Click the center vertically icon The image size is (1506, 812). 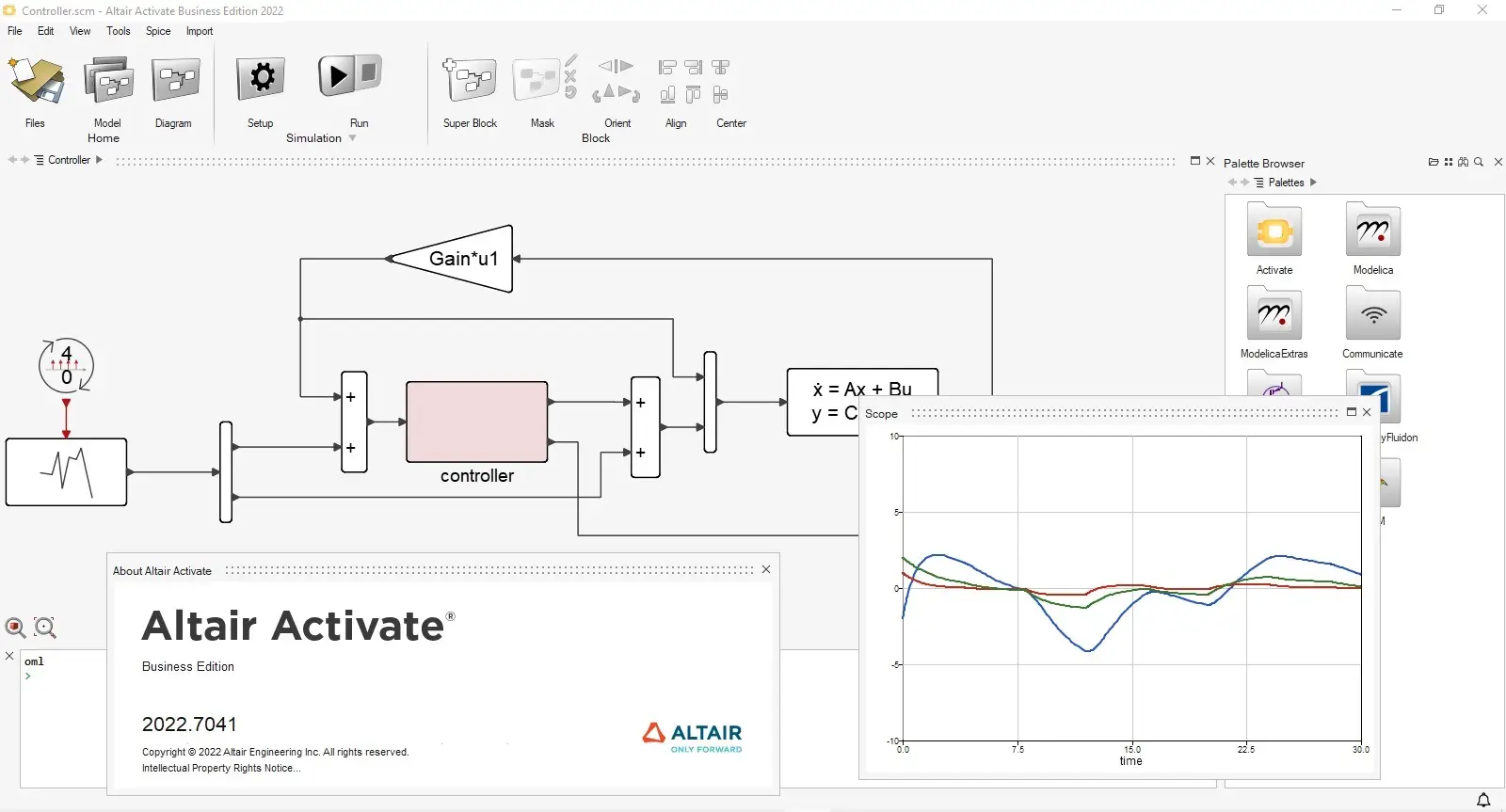pyautogui.click(x=721, y=95)
